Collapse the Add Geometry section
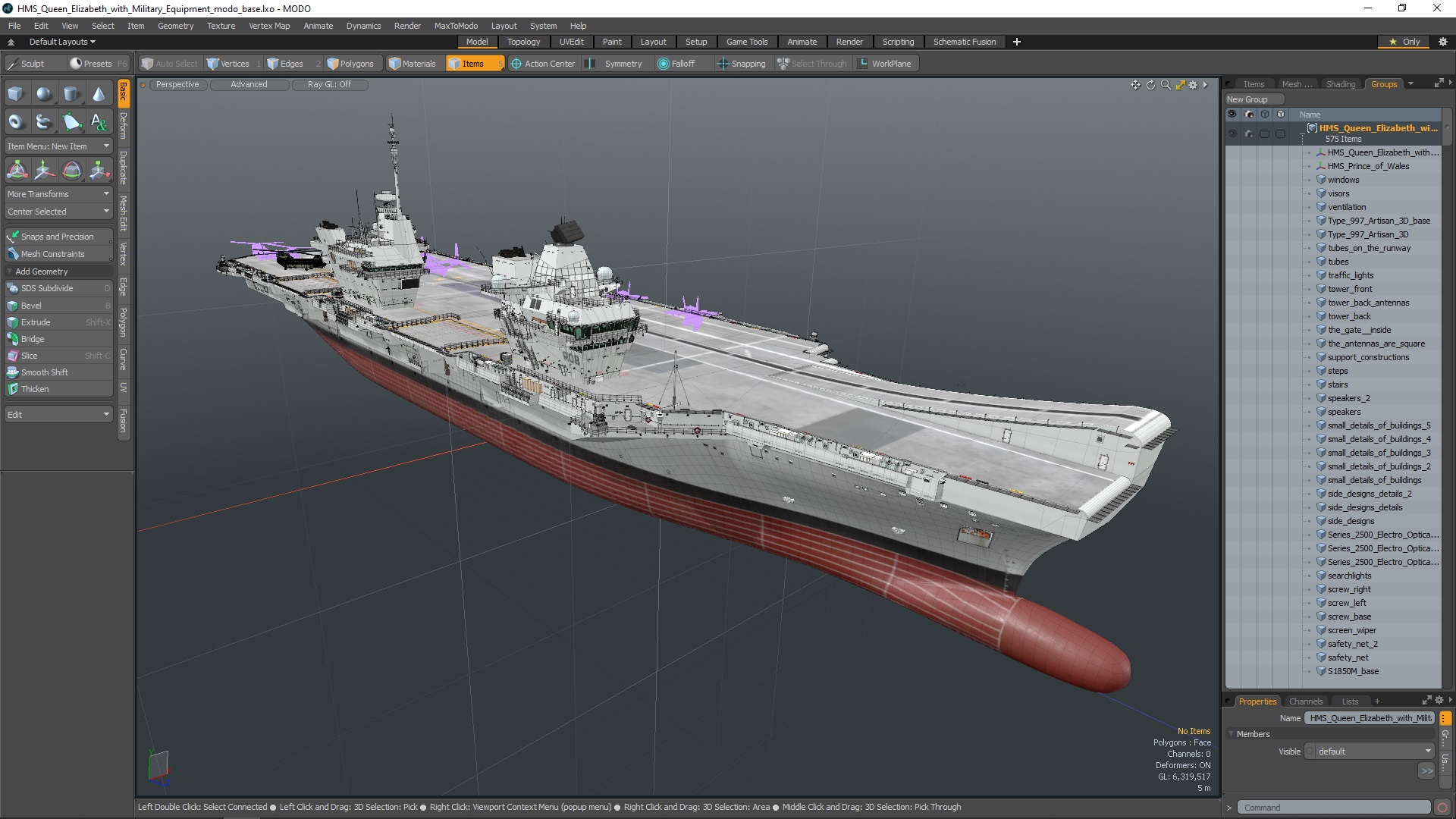1456x819 pixels. point(9,271)
